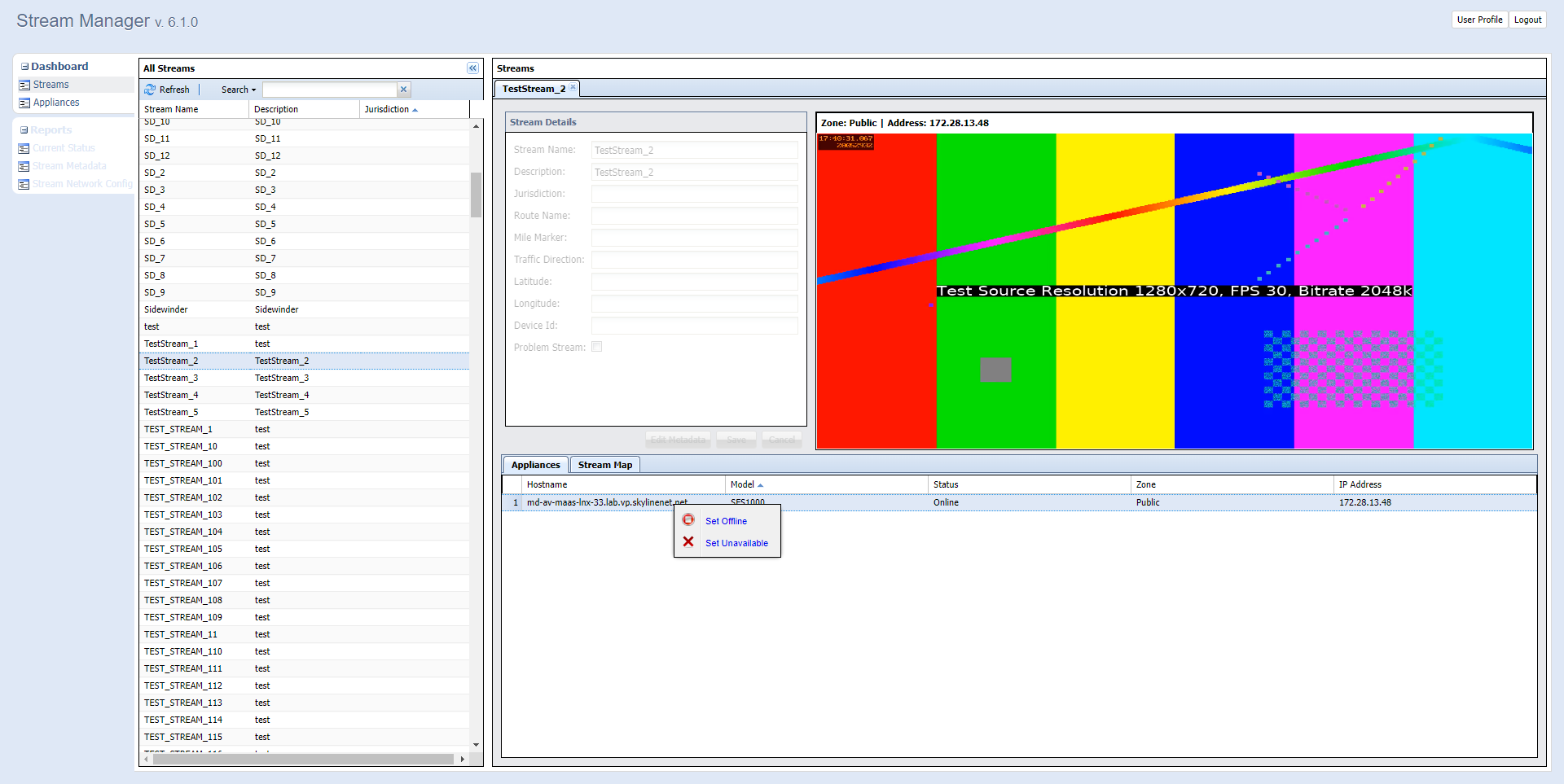Select the Streams icon in the Dashboard sidebar
The image size is (1564, 784).
[24, 84]
